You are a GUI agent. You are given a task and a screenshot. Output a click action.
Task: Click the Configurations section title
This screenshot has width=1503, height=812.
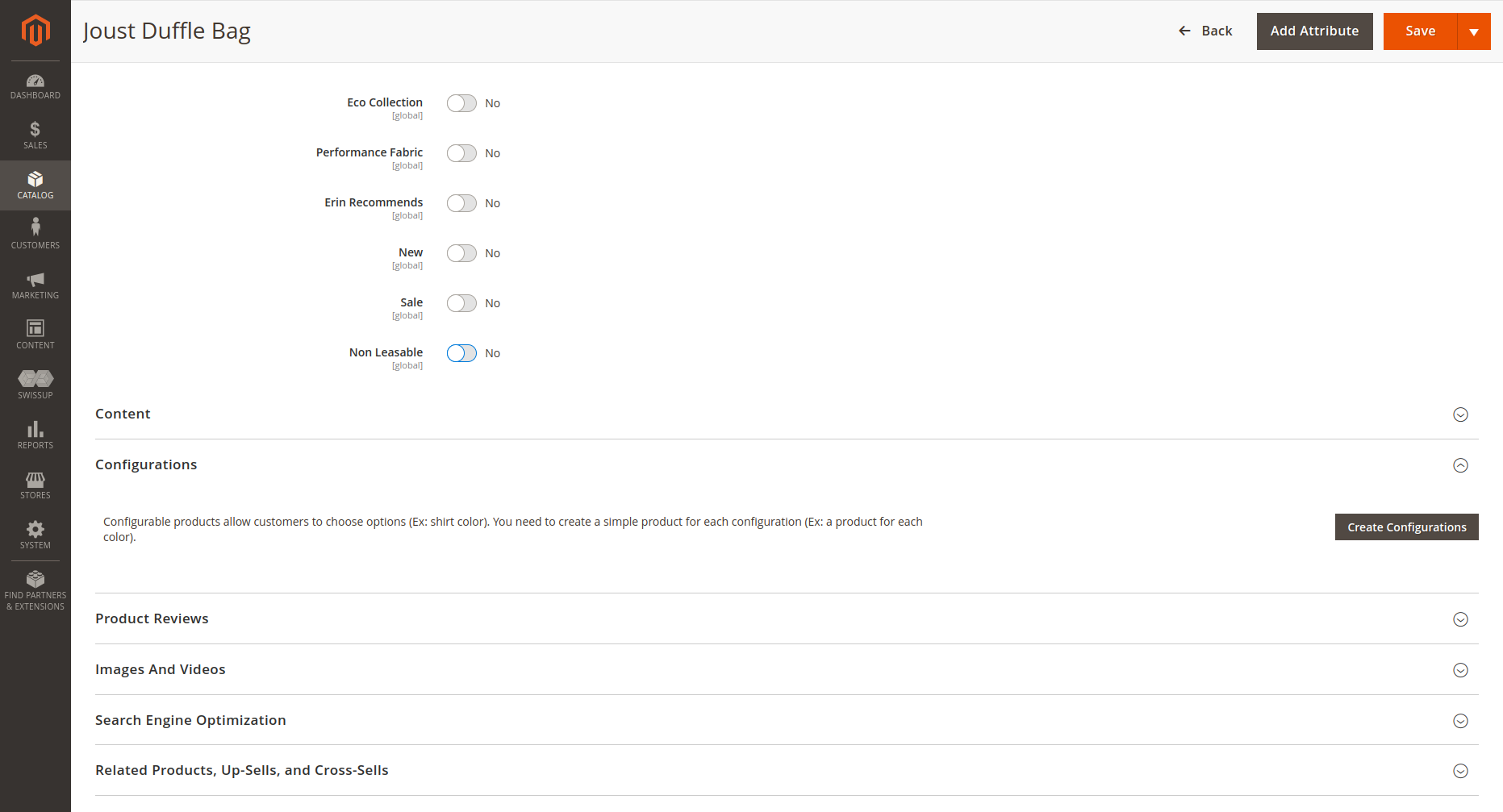(x=146, y=464)
